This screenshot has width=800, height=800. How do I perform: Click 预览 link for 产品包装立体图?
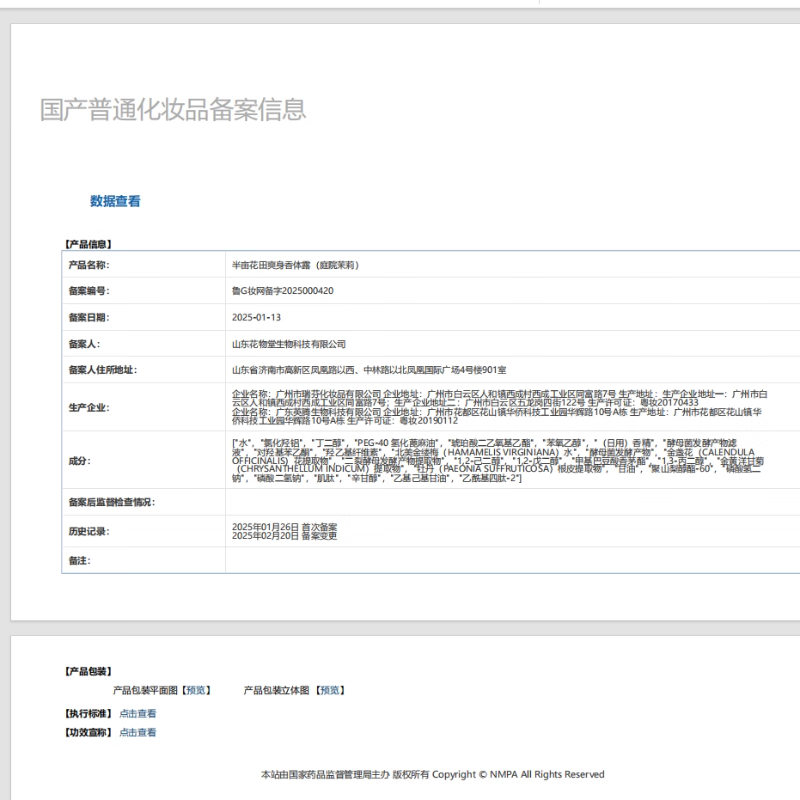click(330, 690)
